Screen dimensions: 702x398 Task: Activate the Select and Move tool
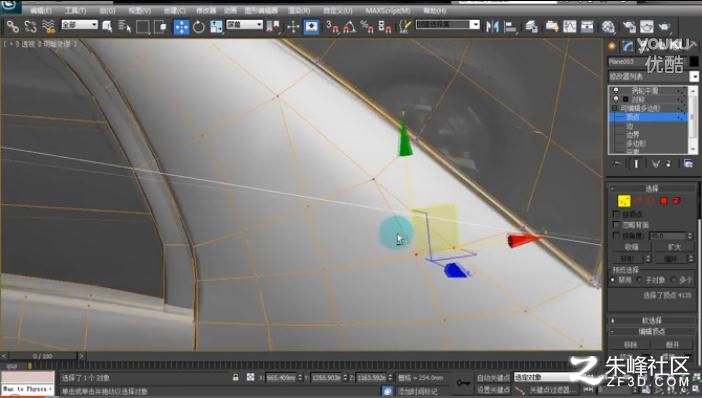coord(181,27)
